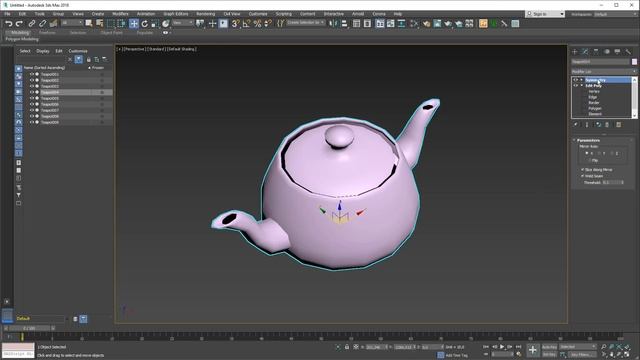Open the reference coordinate system View dropdown
640x360 pixels.
click(182, 23)
